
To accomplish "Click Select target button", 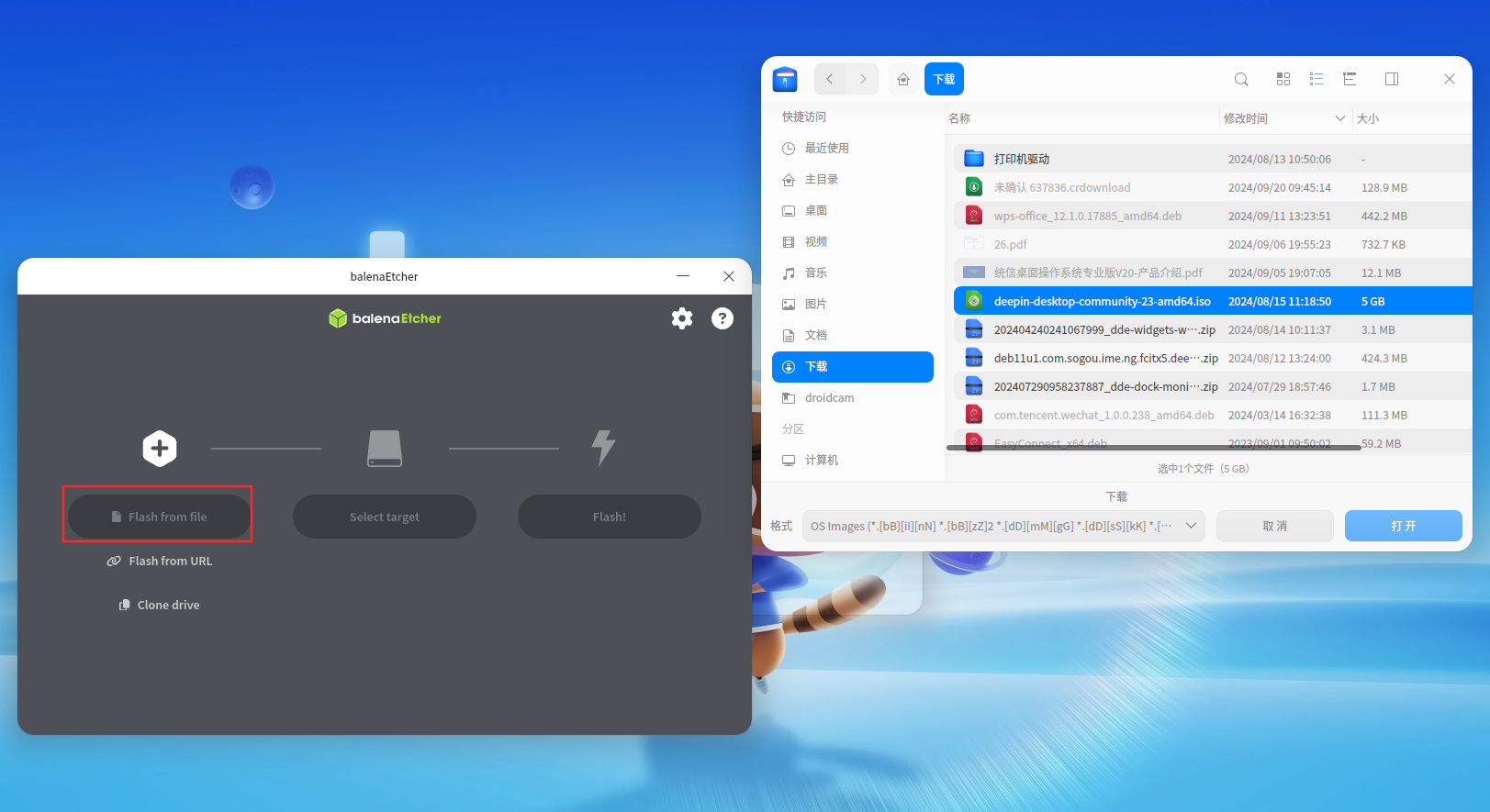I will click(385, 517).
